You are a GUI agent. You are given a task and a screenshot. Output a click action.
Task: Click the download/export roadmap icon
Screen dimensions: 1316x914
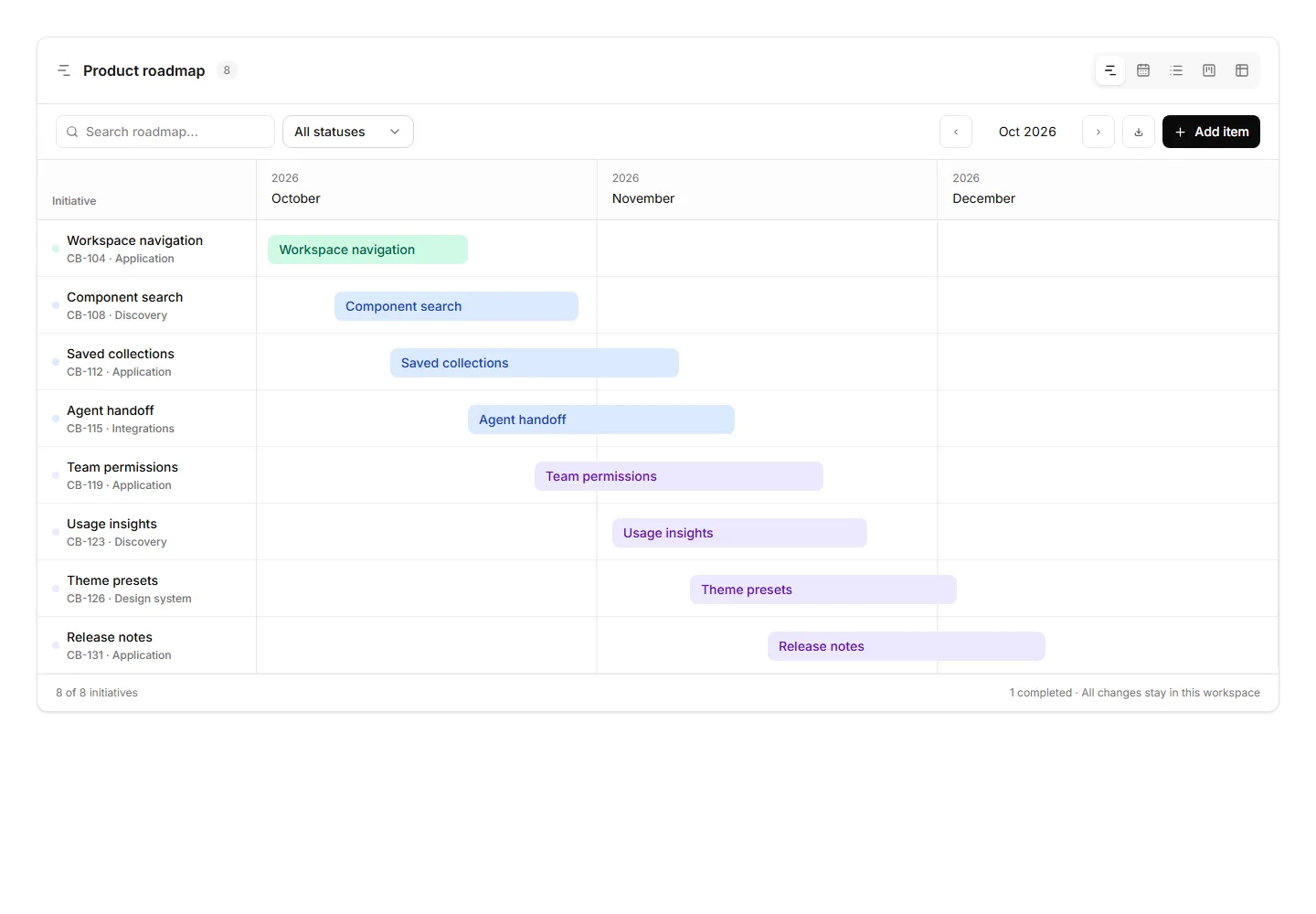1139,132
